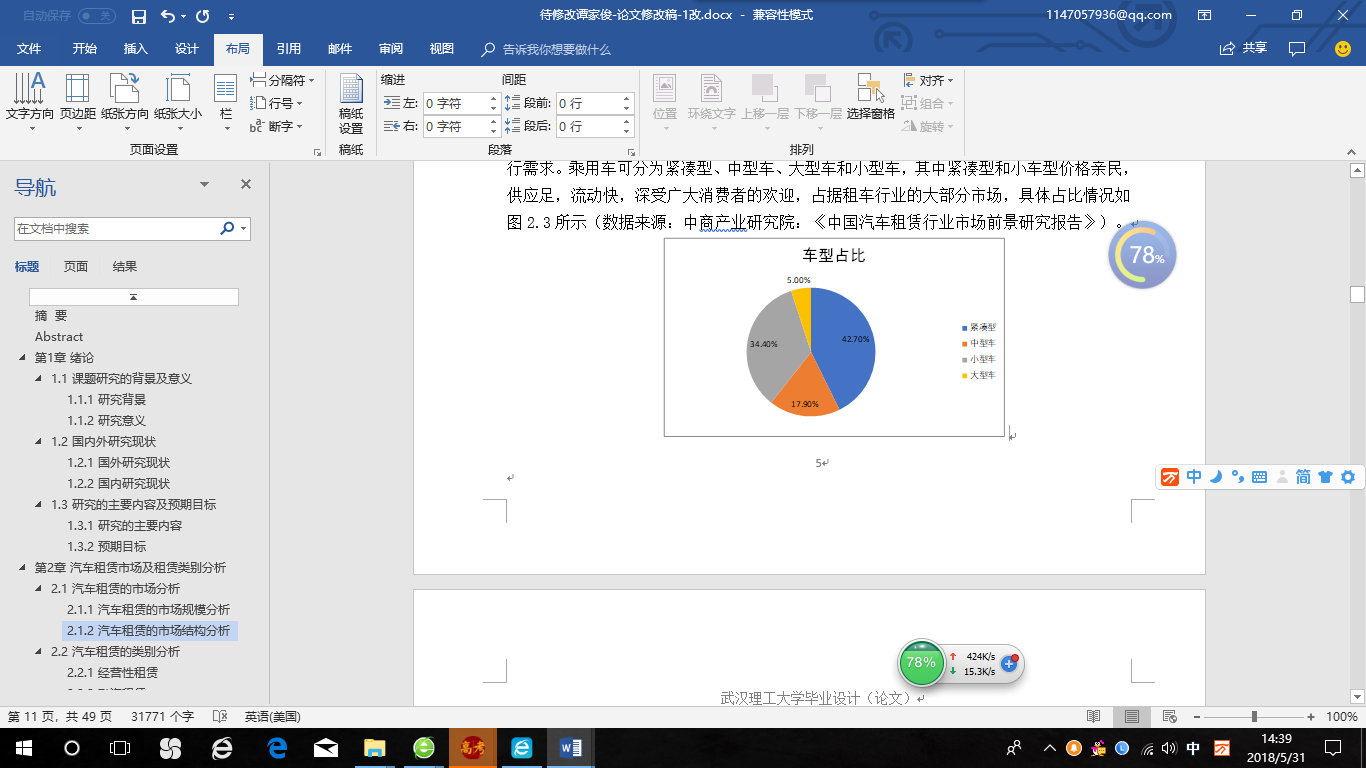
Task: Click the Save icon in title bar
Action: click(139, 16)
